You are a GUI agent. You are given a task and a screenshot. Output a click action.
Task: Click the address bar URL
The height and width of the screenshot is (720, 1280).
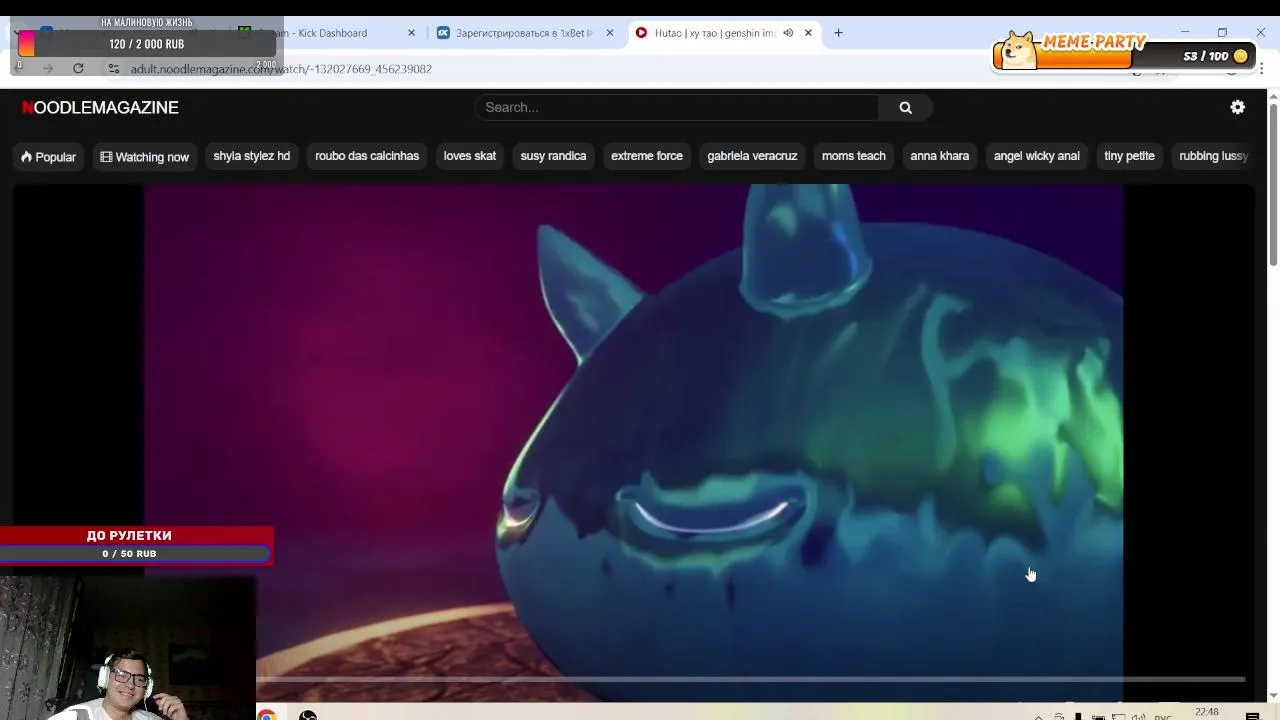pos(281,69)
